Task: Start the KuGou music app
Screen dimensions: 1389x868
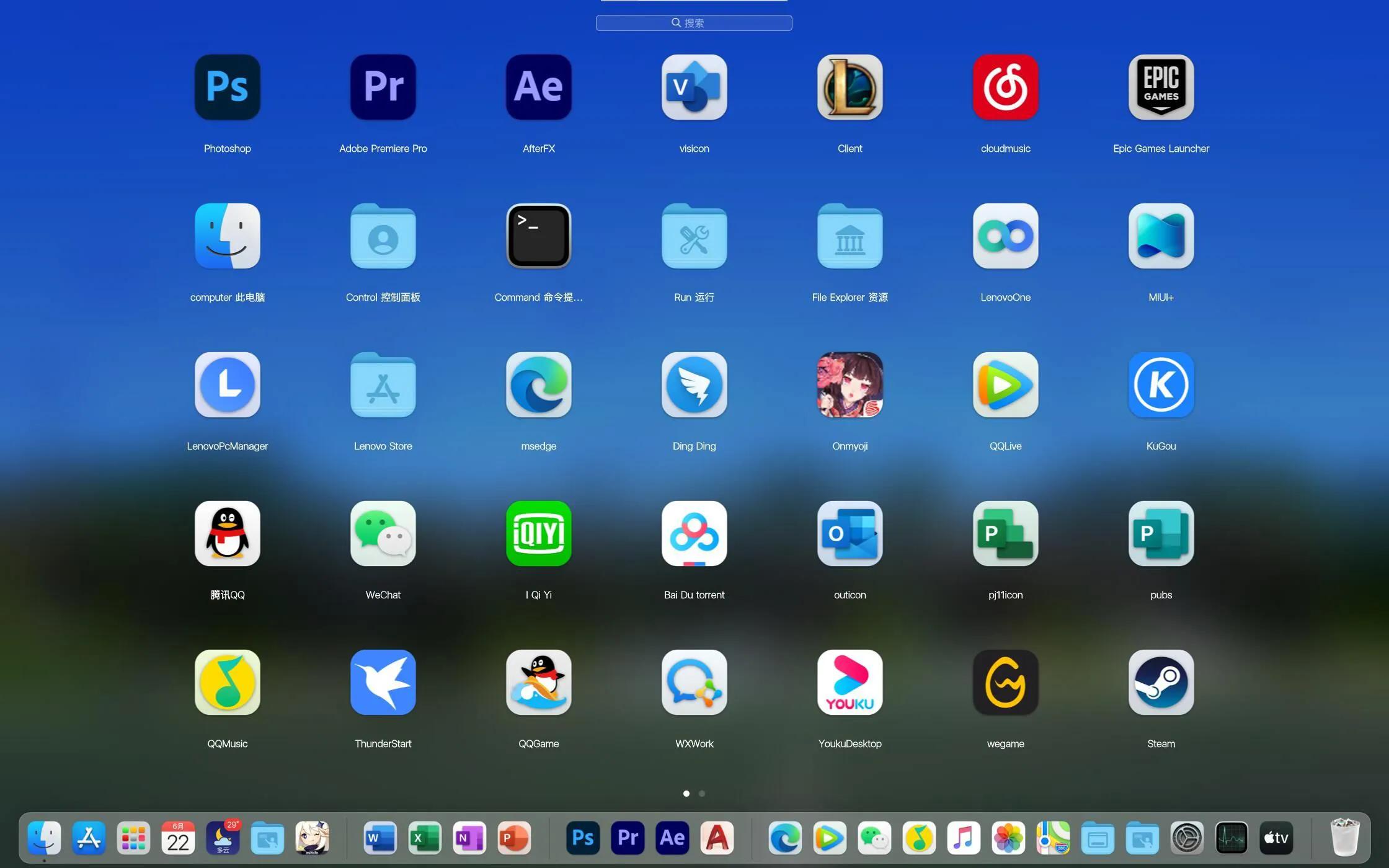Action: pos(1160,385)
